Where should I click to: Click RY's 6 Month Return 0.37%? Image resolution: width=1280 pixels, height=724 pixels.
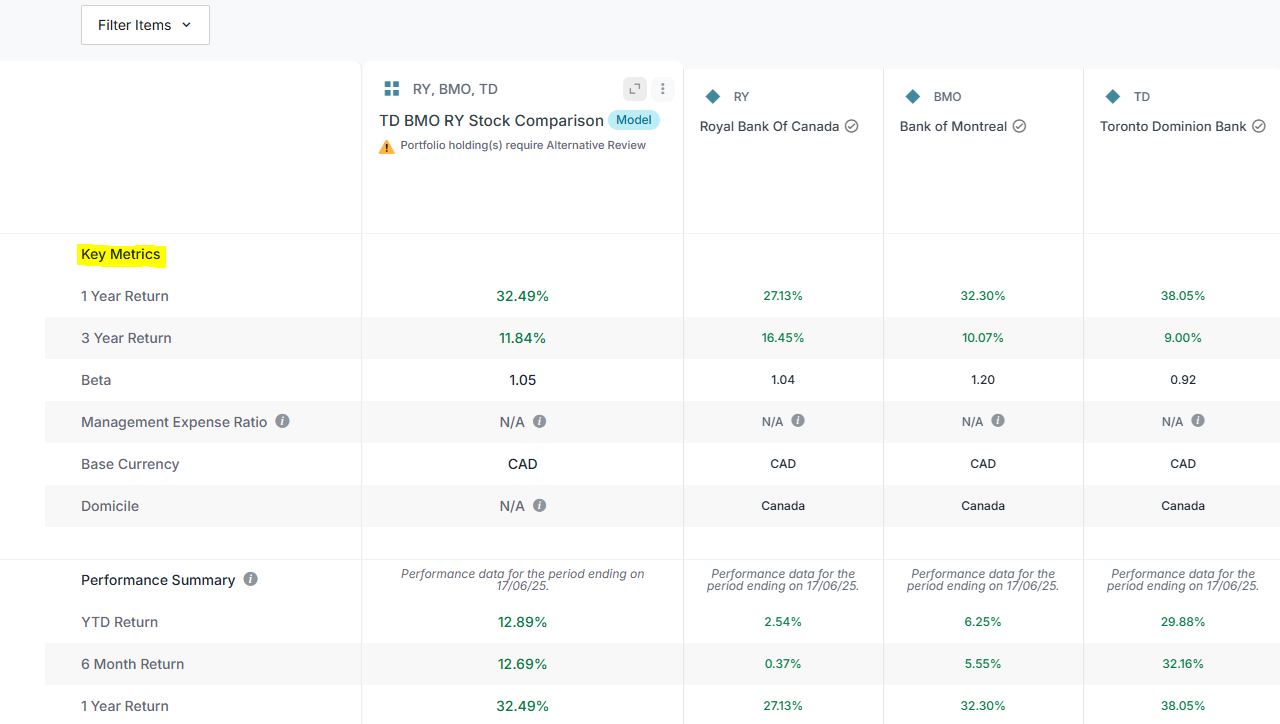[x=783, y=664]
